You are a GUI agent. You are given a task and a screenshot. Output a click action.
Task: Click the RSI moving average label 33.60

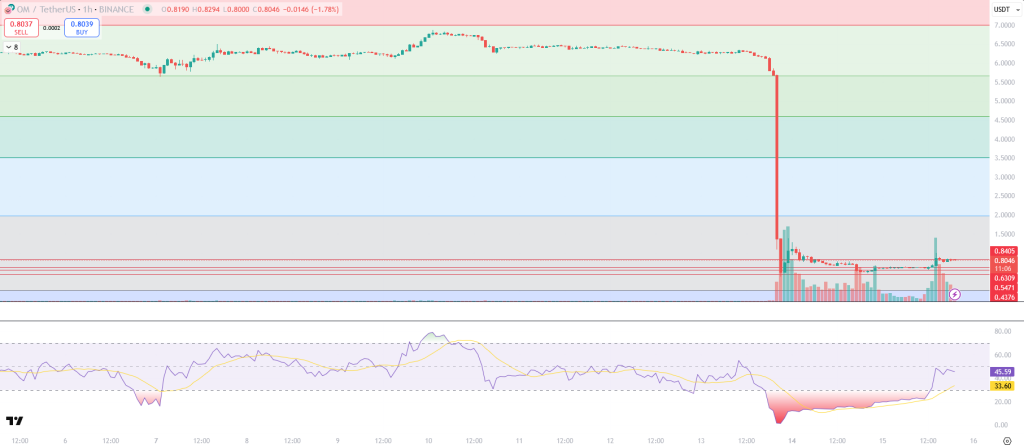coord(1001,386)
